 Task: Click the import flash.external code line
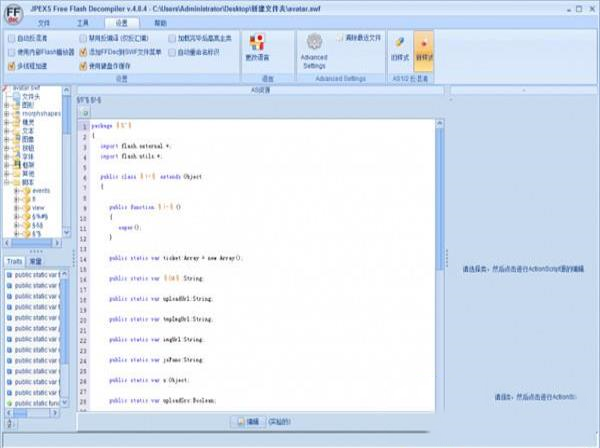(135, 146)
